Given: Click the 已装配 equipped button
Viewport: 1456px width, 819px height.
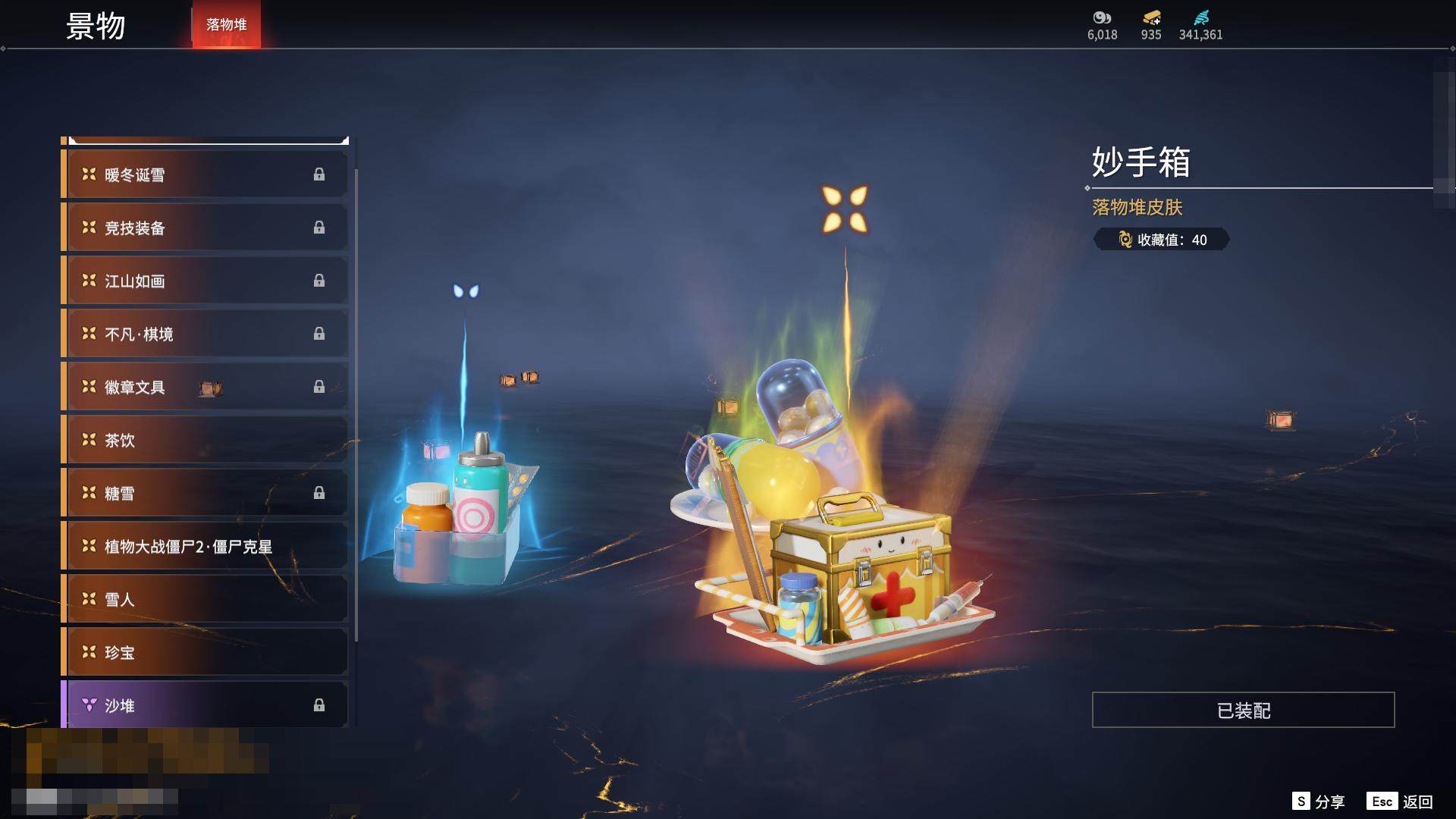Looking at the screenshot, I should (1243, 710).
